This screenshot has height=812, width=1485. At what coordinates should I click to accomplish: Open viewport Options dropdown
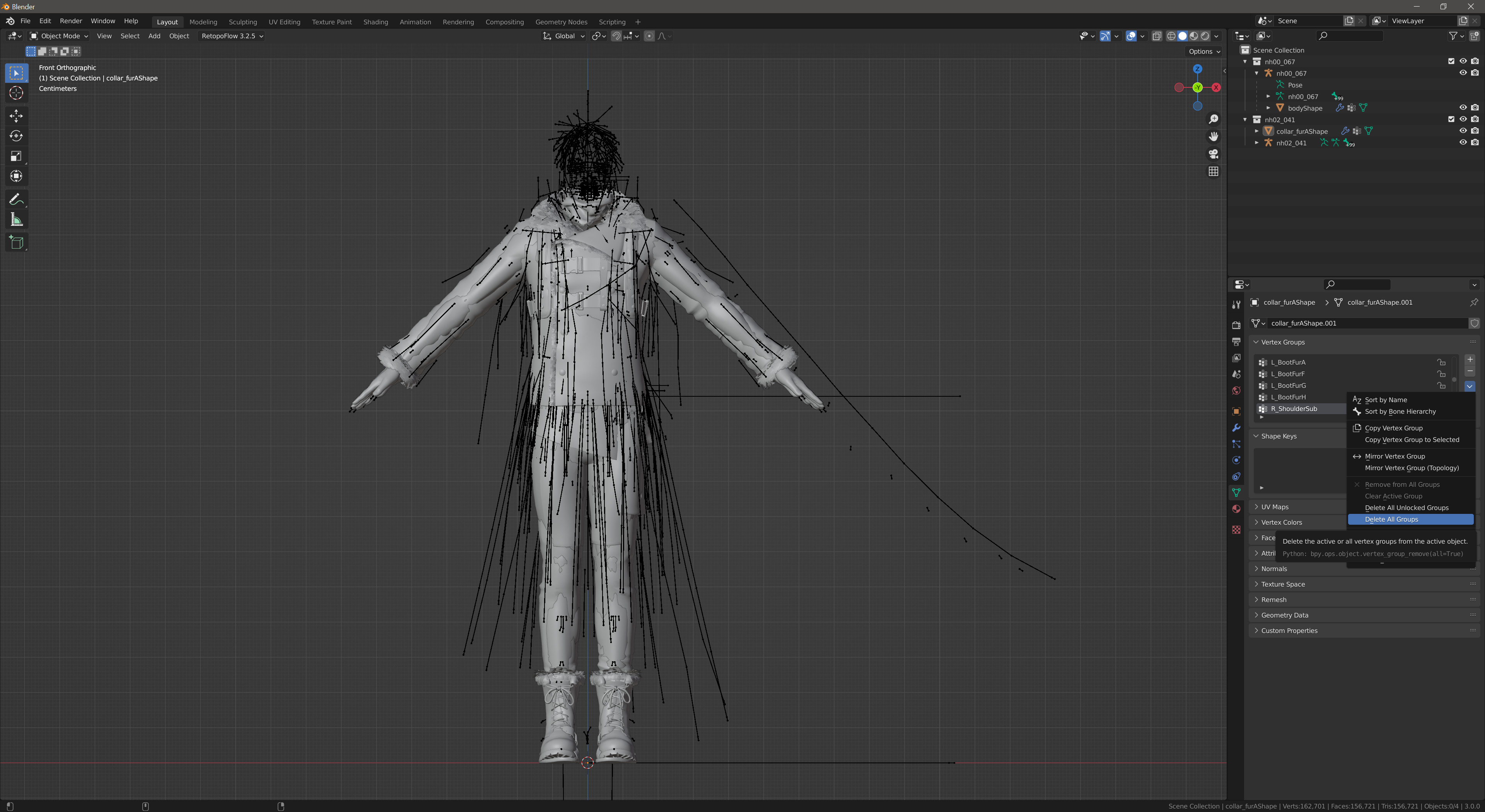(1204, 51)
